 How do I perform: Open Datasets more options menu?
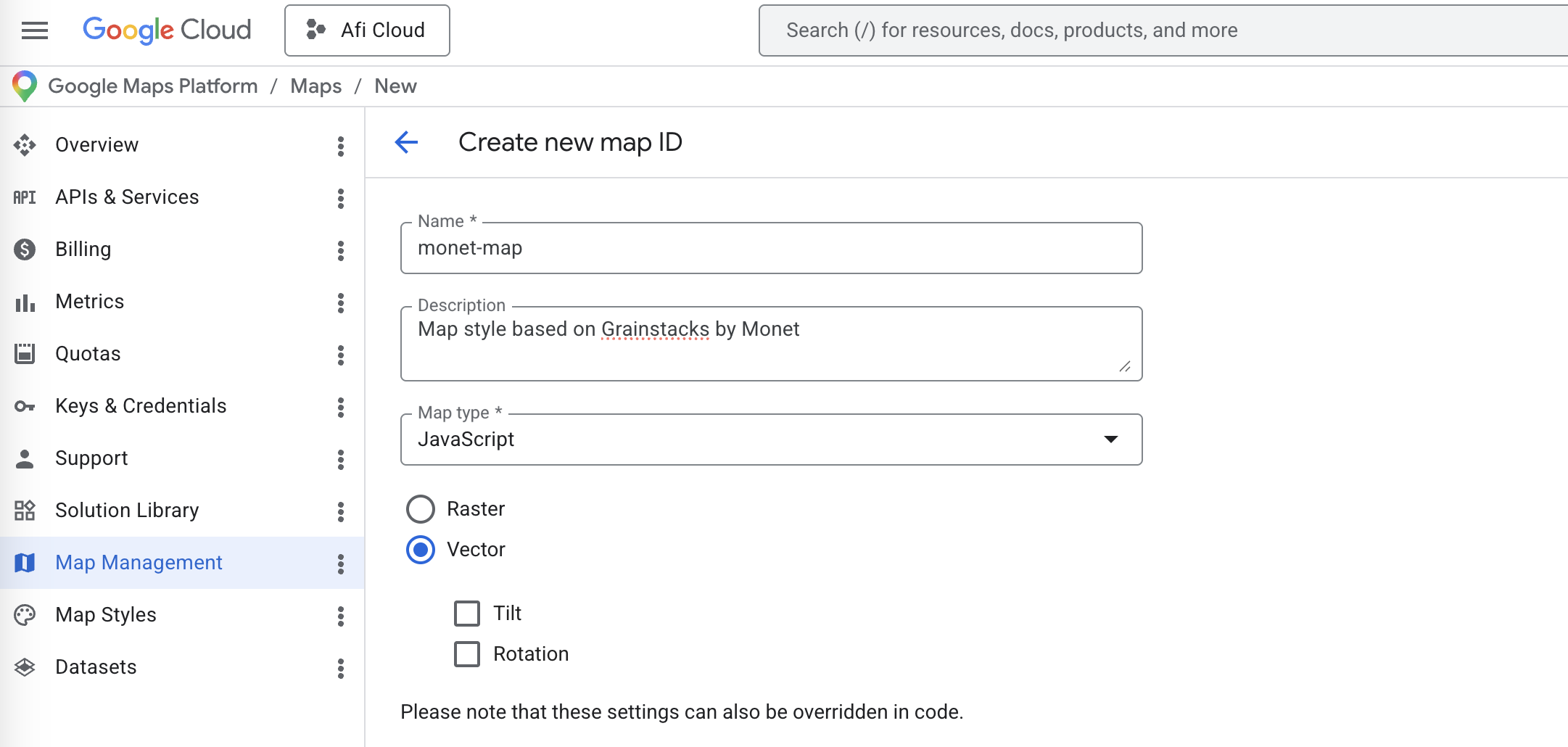(x=340, y=668)
